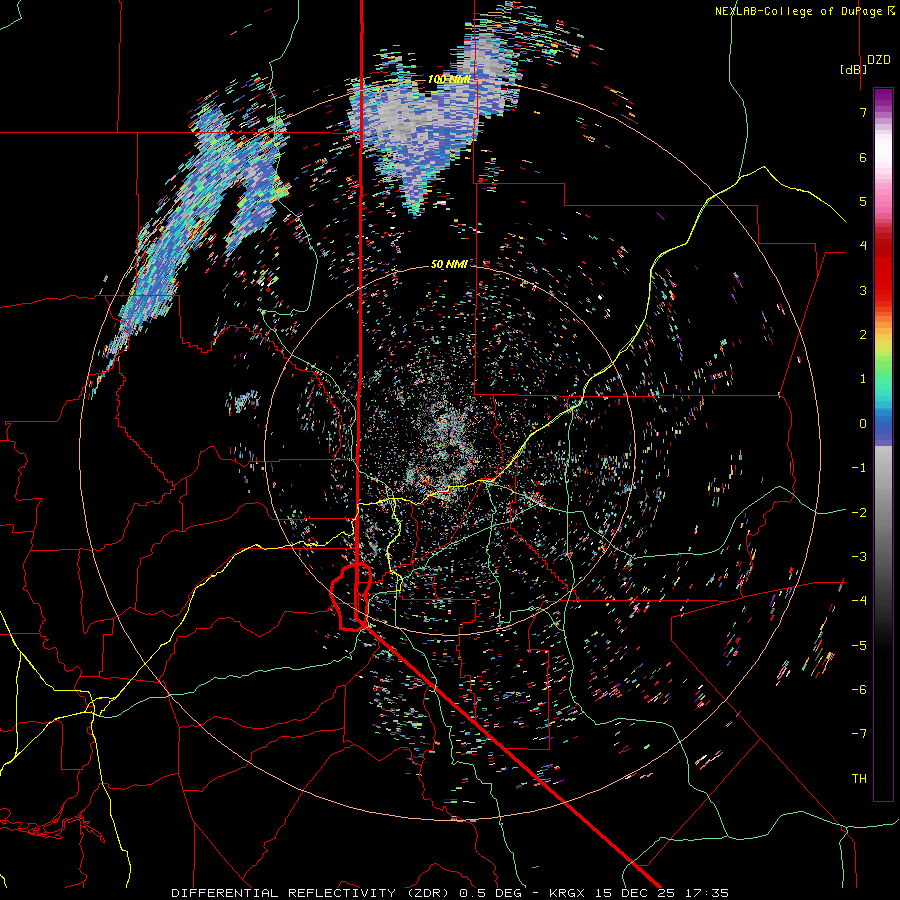Click the DZD legend title

coord(879,60)
